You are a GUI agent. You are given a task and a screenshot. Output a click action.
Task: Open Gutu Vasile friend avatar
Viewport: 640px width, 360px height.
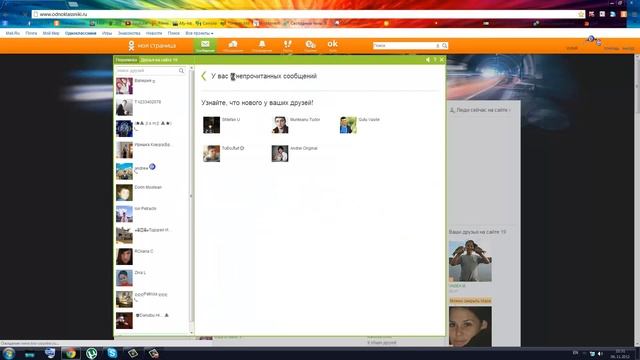(348, 125)
